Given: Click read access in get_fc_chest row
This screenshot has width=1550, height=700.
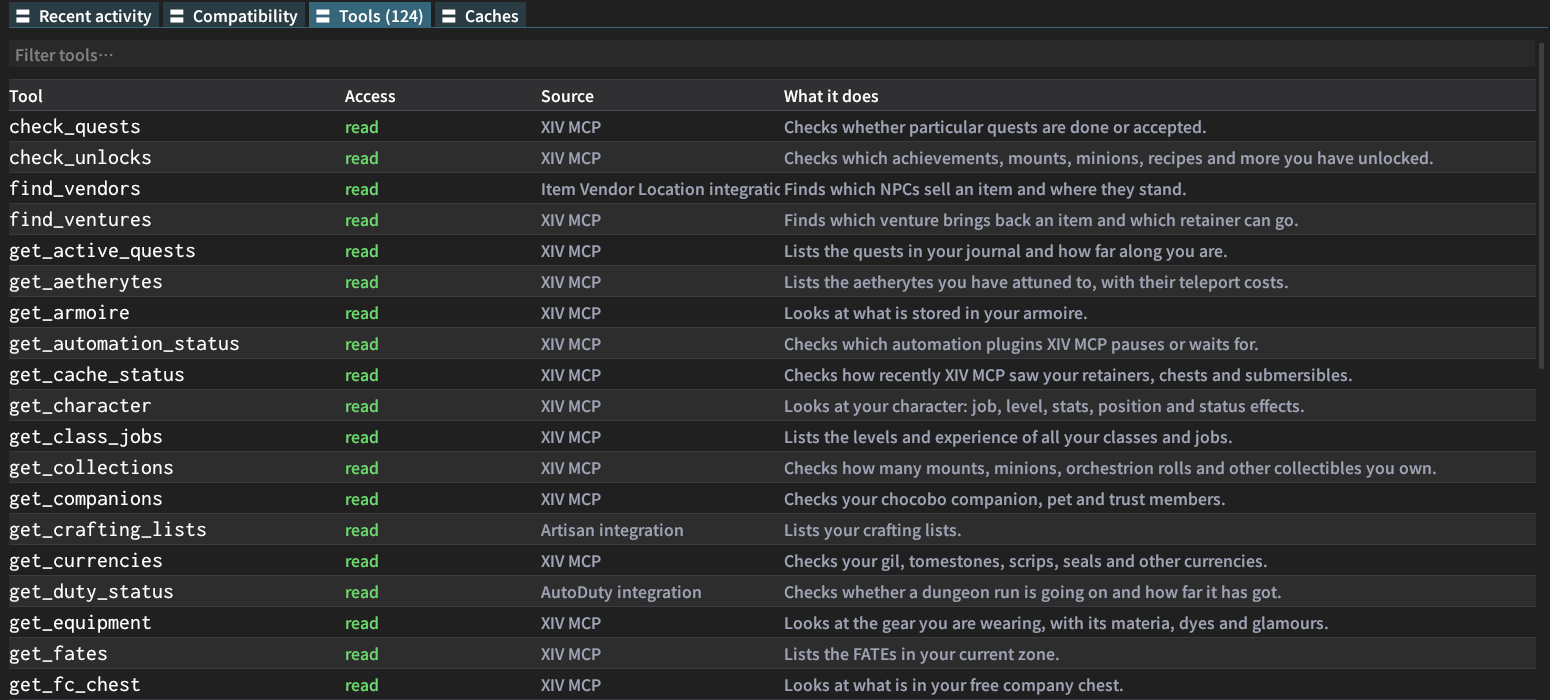Looking at the screenshot, I should coord(362,685).
